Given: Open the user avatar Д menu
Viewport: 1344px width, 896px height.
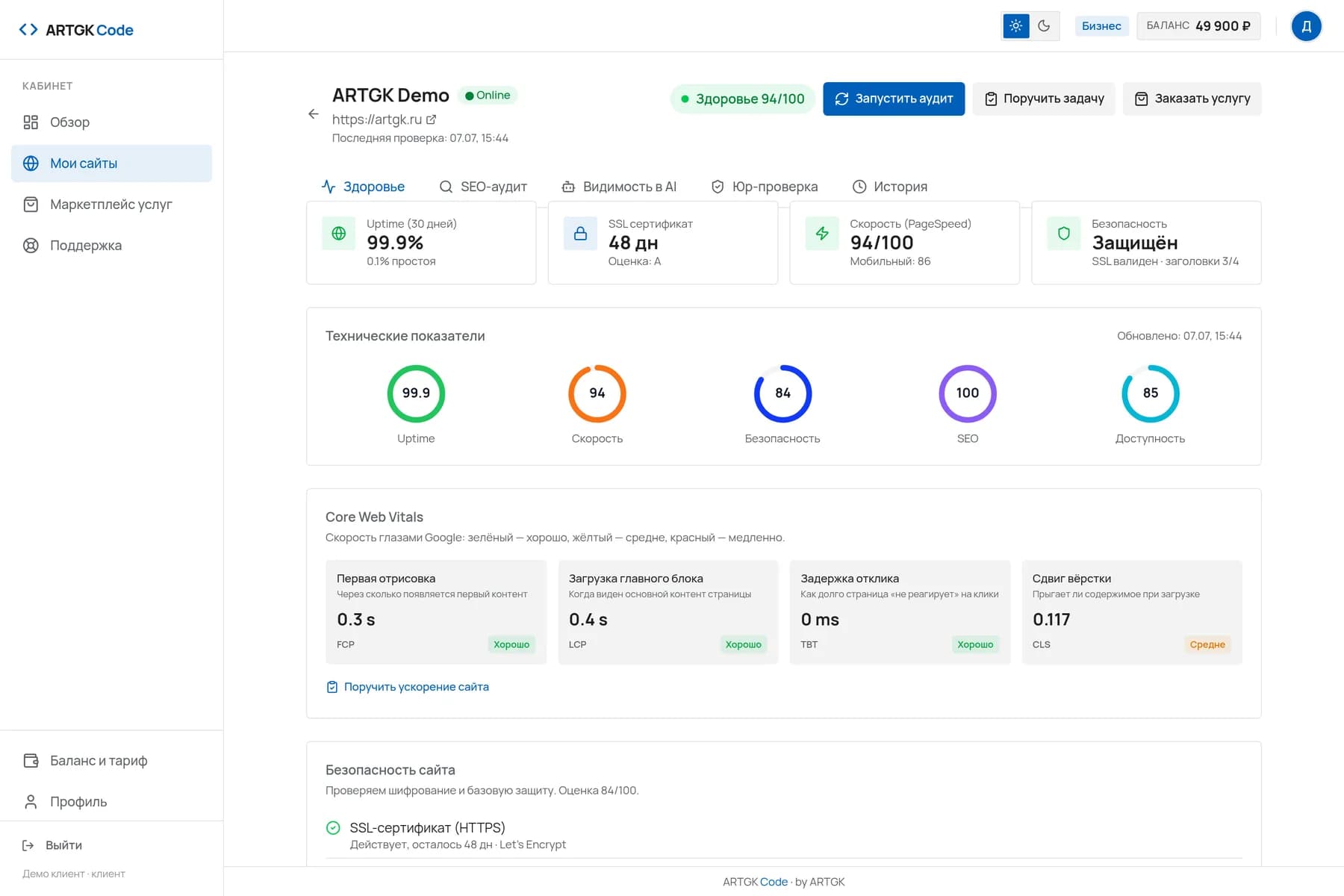Looking at the screenshot, I should coord(1306,26).
